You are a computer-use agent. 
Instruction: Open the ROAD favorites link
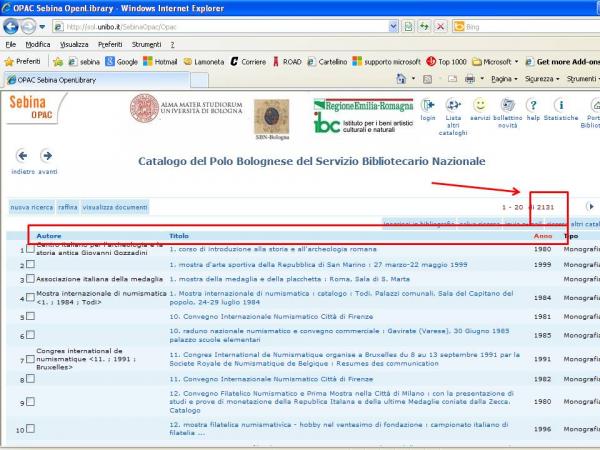pos(287,62)
